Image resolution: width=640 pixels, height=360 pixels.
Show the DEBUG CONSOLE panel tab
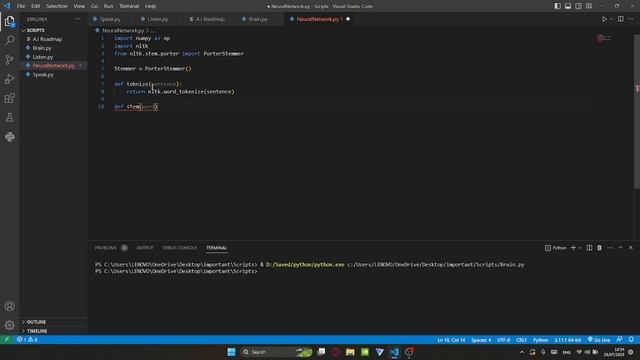point(180,248)
